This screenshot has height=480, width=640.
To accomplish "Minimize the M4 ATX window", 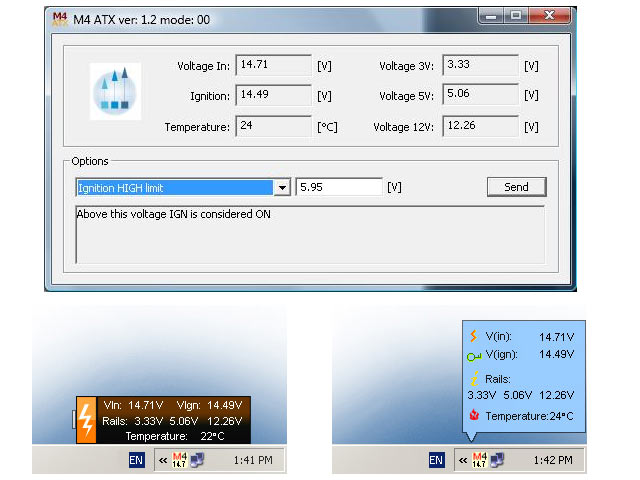I will 491,16.
